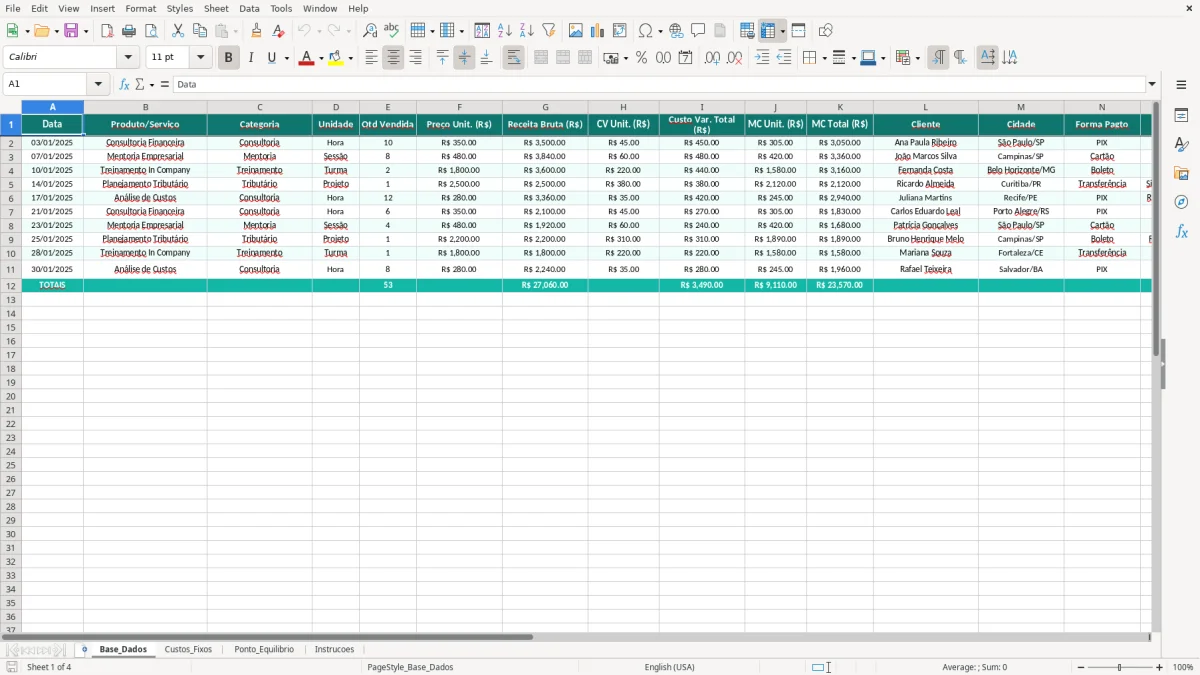Screen dimensions: 1200x675
Task: Format cell as date
Action: click(x=685, y=58)
